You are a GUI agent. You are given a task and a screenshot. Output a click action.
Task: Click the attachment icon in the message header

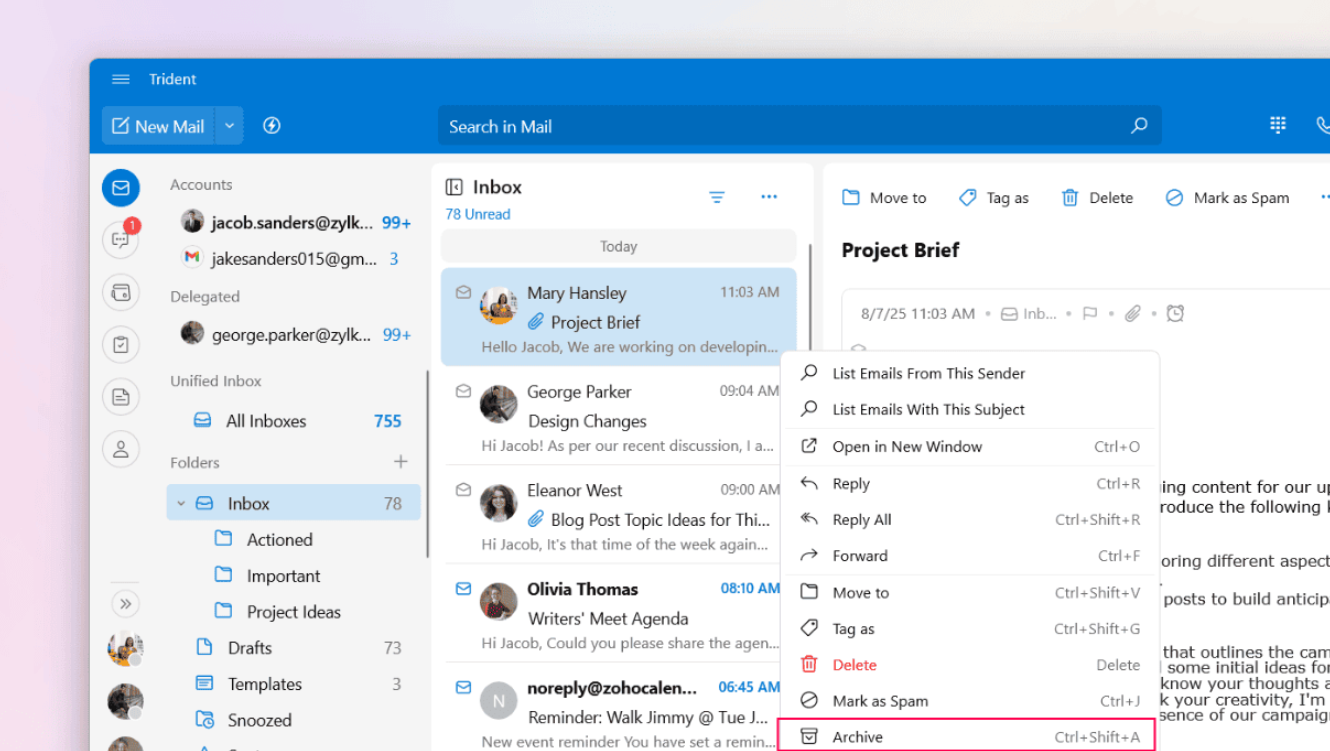[1132, 314]
